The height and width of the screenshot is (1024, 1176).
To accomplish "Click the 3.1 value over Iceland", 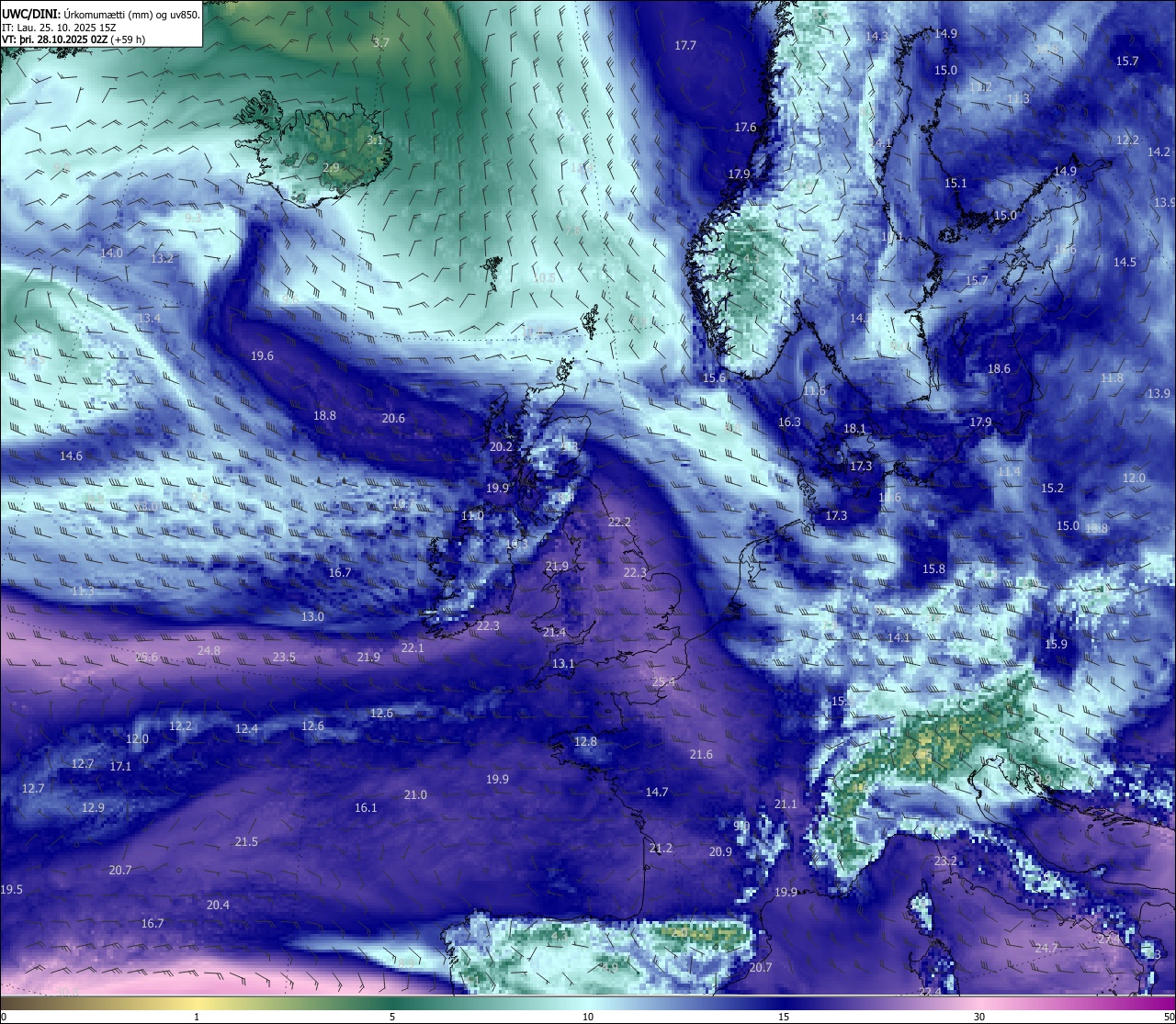I will point(374,141).
